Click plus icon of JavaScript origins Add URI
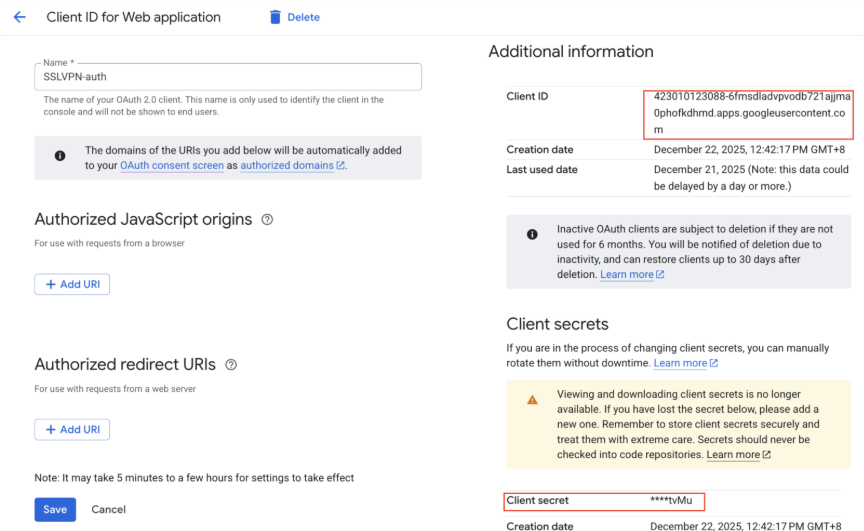The width and height of the screenshot is (864, 531). pyautogui.click(x=51, y=284)
